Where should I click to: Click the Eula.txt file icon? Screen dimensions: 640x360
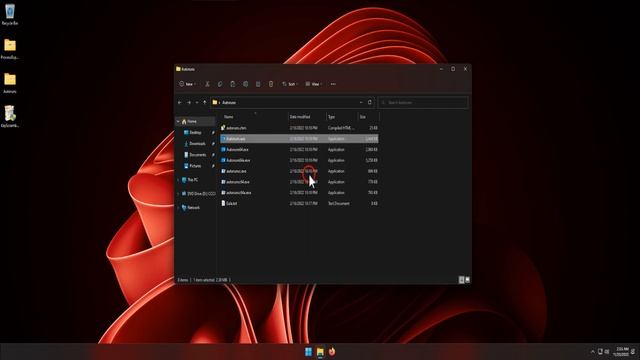point(223,203)
